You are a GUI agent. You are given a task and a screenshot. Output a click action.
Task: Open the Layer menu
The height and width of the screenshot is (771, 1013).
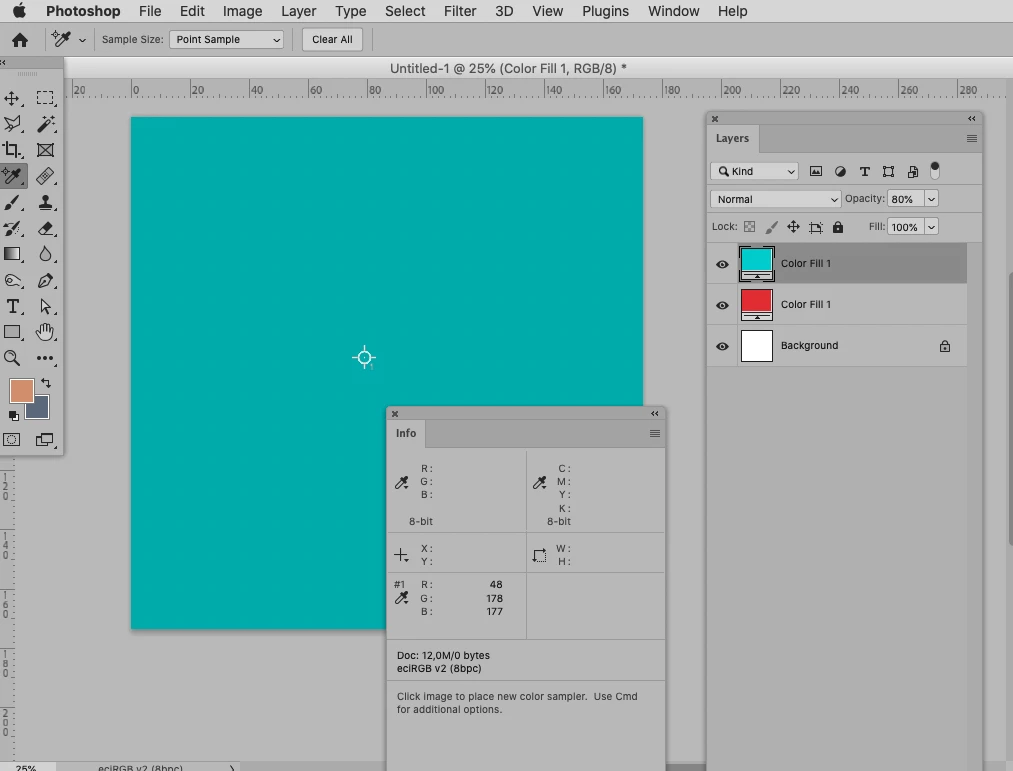[x=298, y=11]
